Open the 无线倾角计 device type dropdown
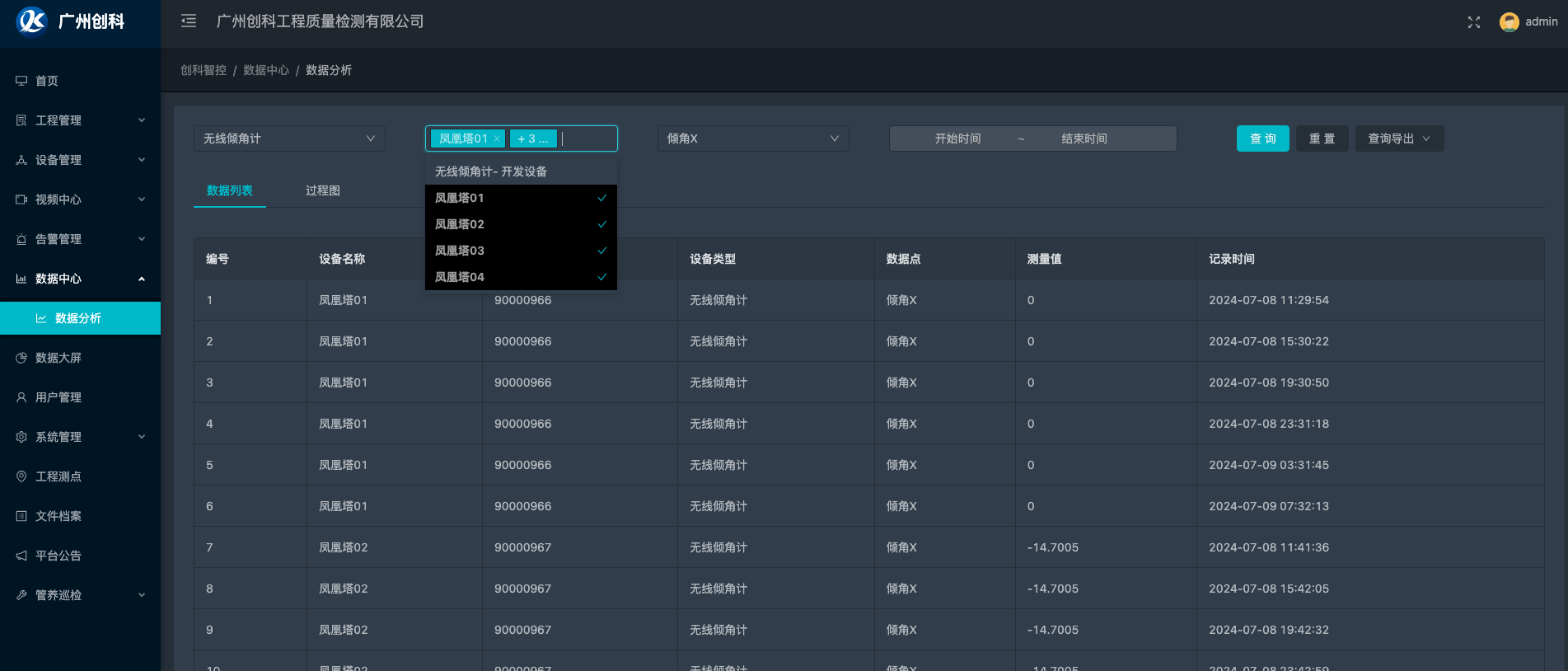Viewport: 1568px width, 671px height. 288,138
